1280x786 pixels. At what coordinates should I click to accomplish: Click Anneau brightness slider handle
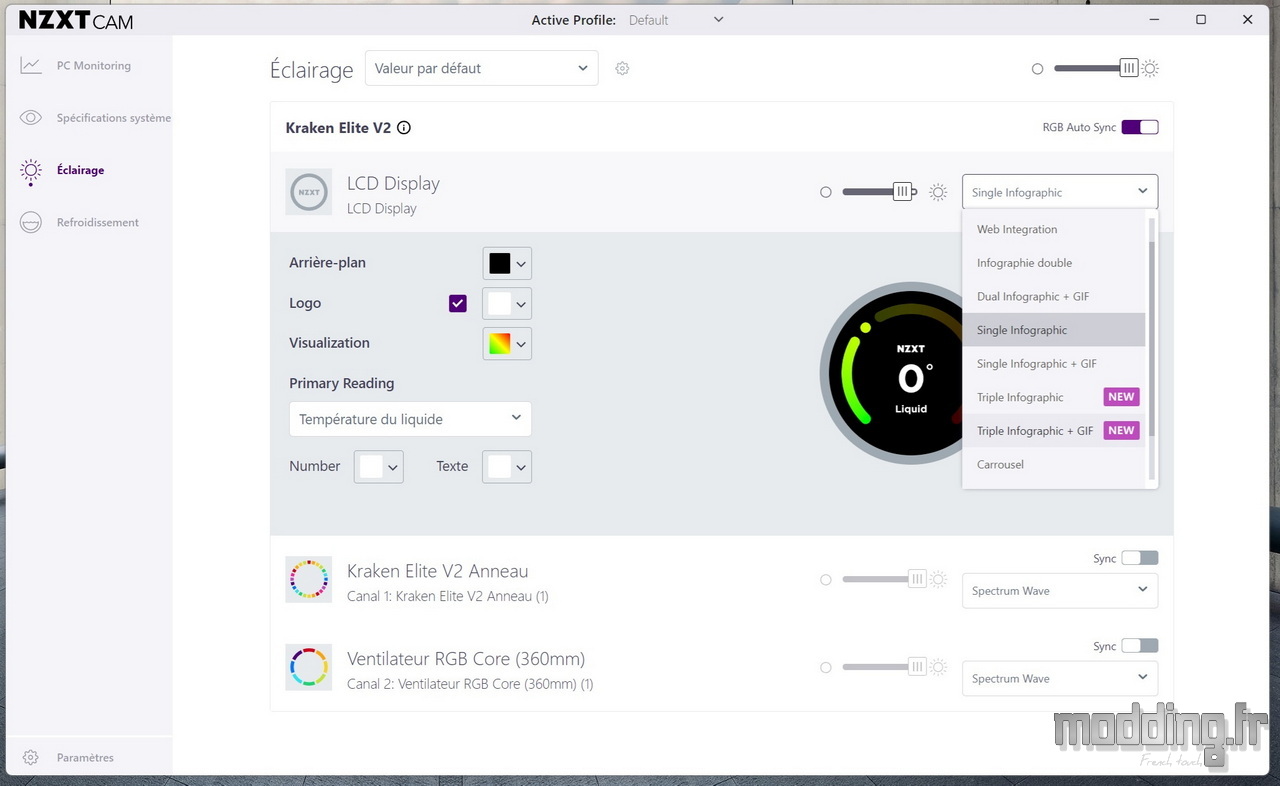[917, 579]
